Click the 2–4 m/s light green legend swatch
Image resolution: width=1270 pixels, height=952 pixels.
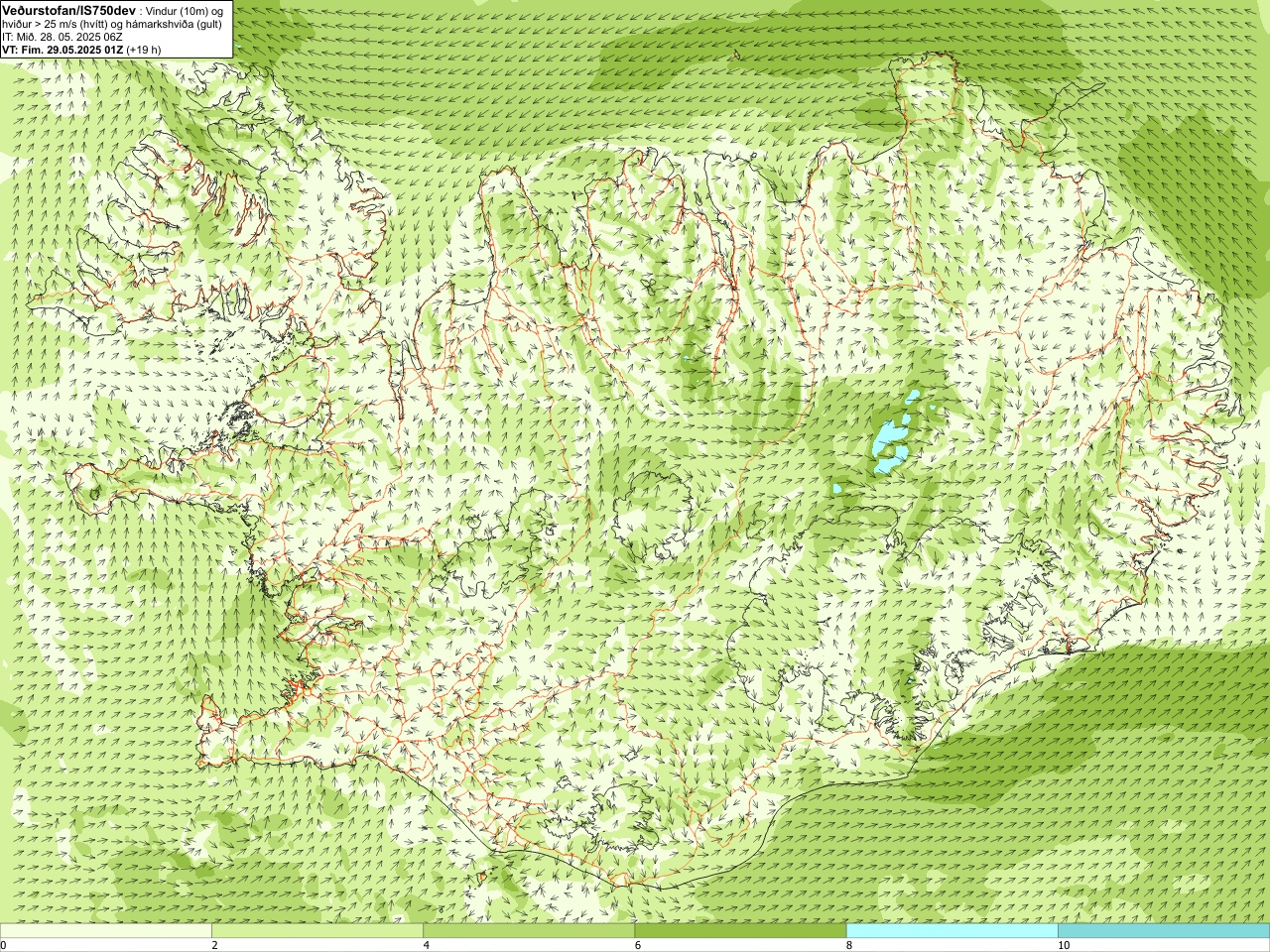tap(317, 931)
